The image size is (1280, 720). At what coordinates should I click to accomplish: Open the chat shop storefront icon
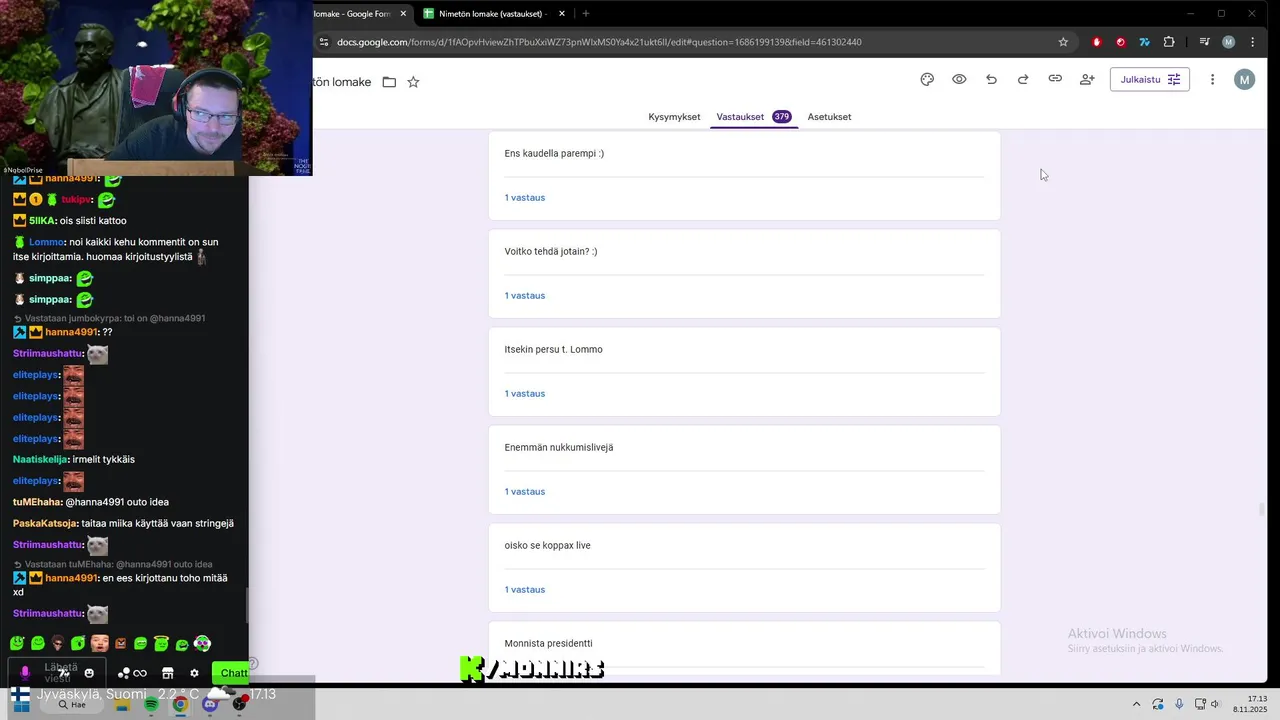pos(168,673)
